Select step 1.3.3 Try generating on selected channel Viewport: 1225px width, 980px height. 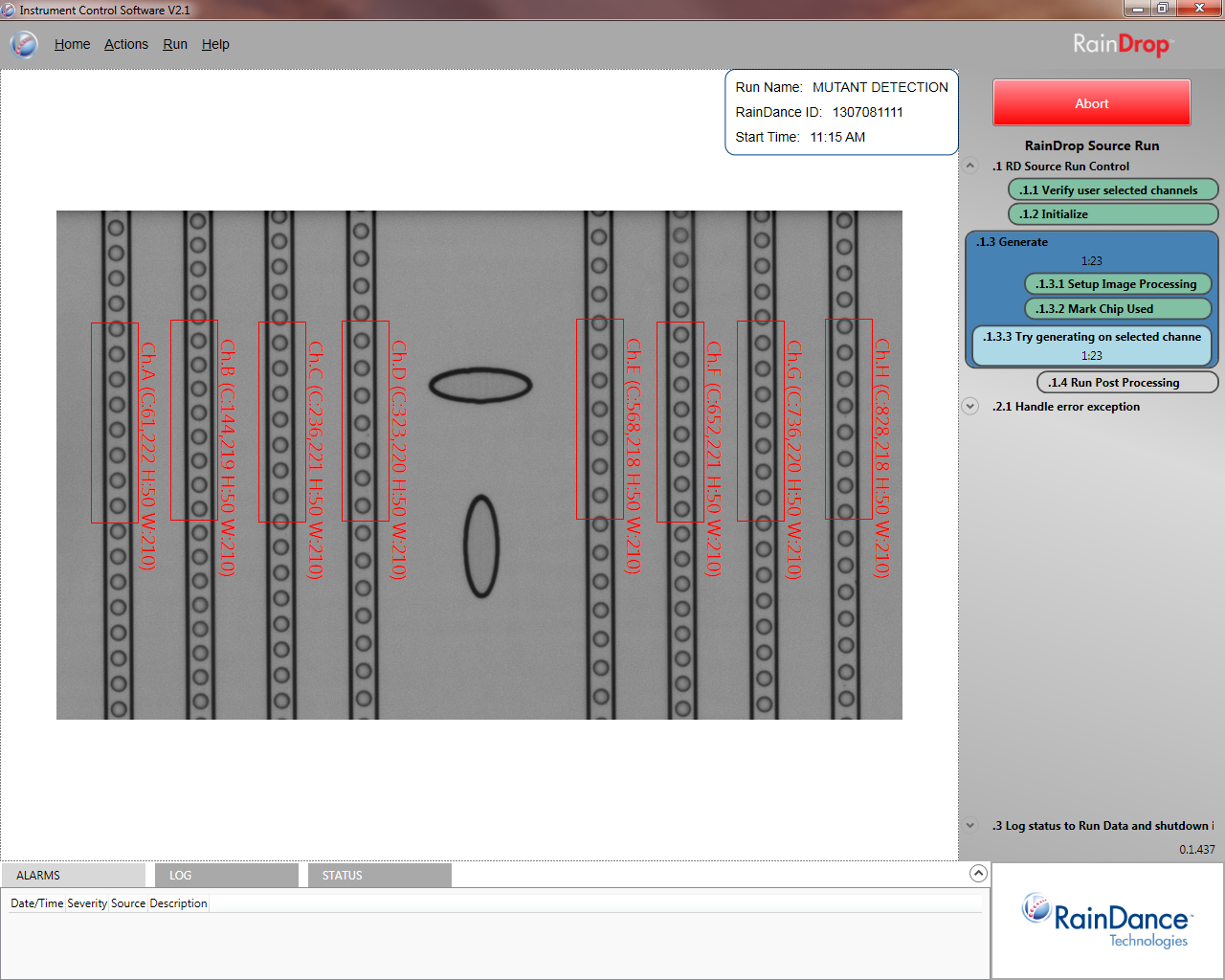tap(1092, 345)
